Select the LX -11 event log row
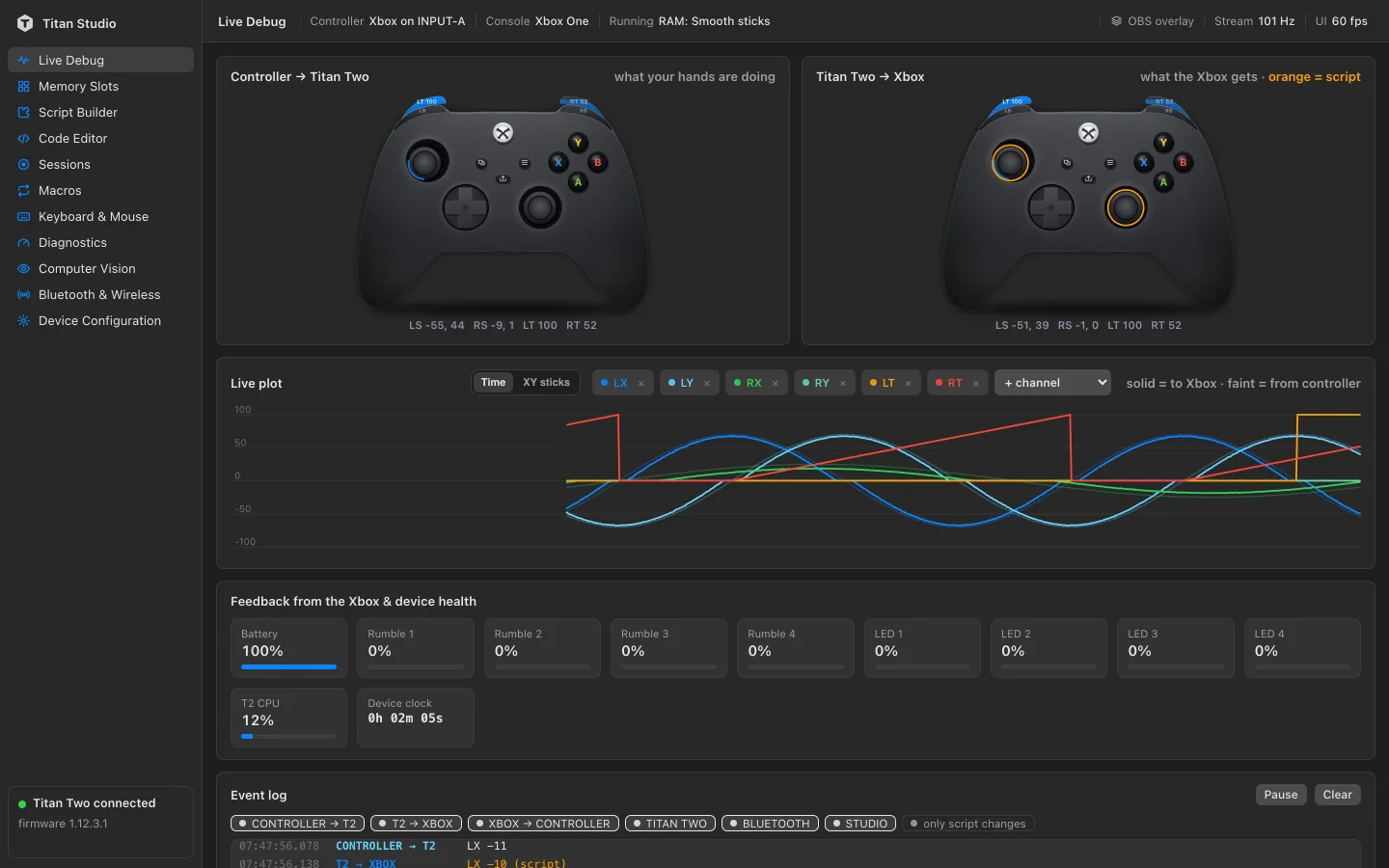 (796, 846)
